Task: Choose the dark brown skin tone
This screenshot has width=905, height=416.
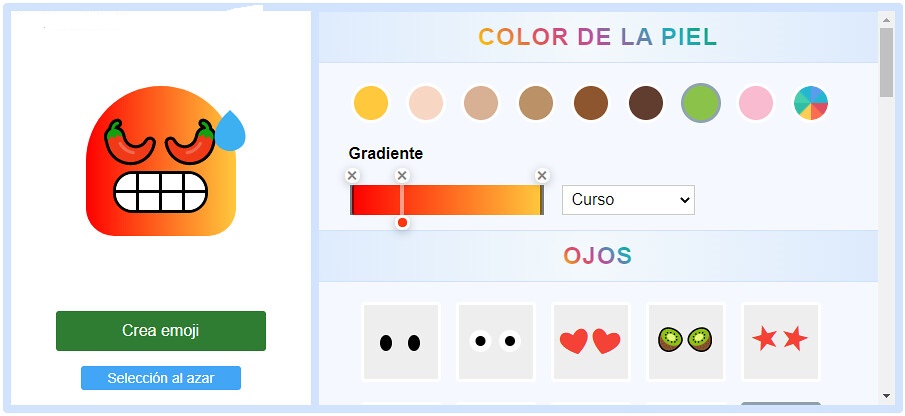Action: click(x=646, y=102)
